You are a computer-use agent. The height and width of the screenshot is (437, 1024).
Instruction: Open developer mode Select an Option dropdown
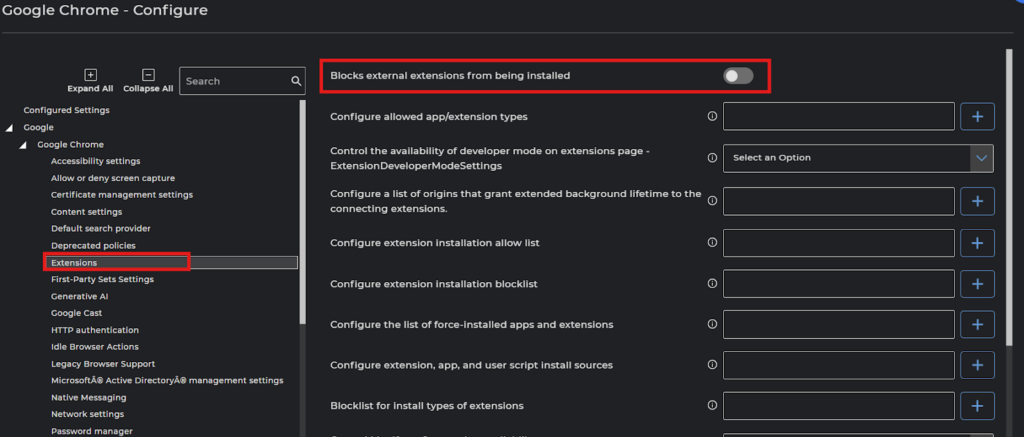click(857, 158)
